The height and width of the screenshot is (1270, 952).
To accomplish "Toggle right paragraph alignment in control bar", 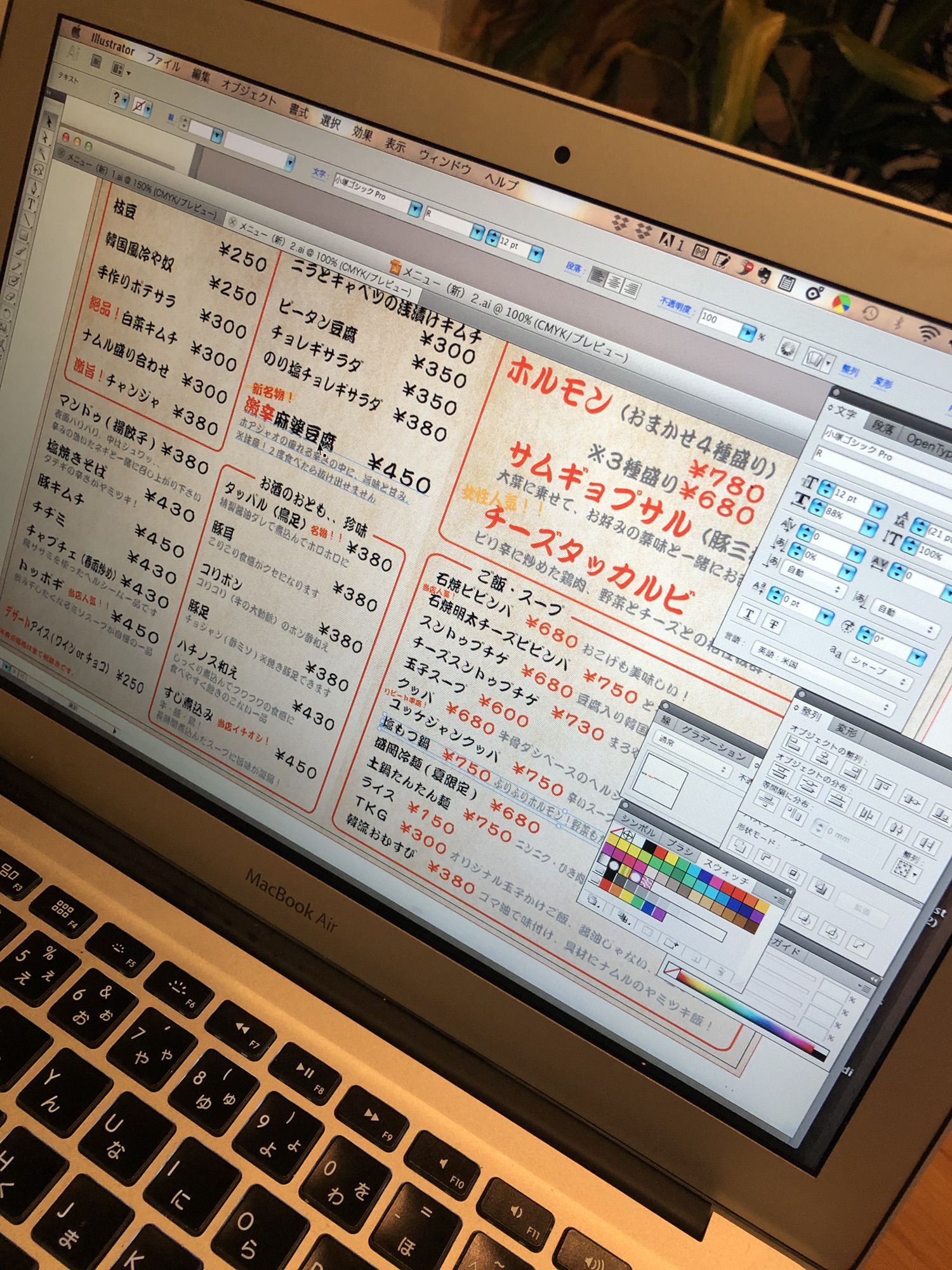I will (631, 289).
